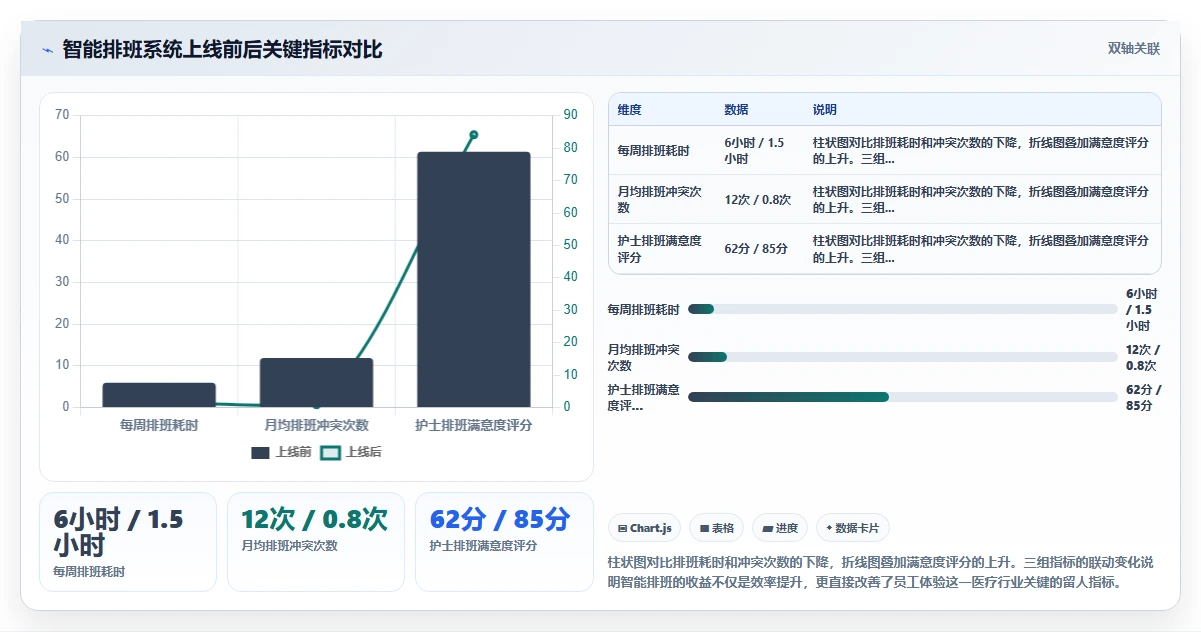This screenshot has width=1201, height=632.
Task: Toggle the 上线后 legend swatch
Action: point(330,453)
